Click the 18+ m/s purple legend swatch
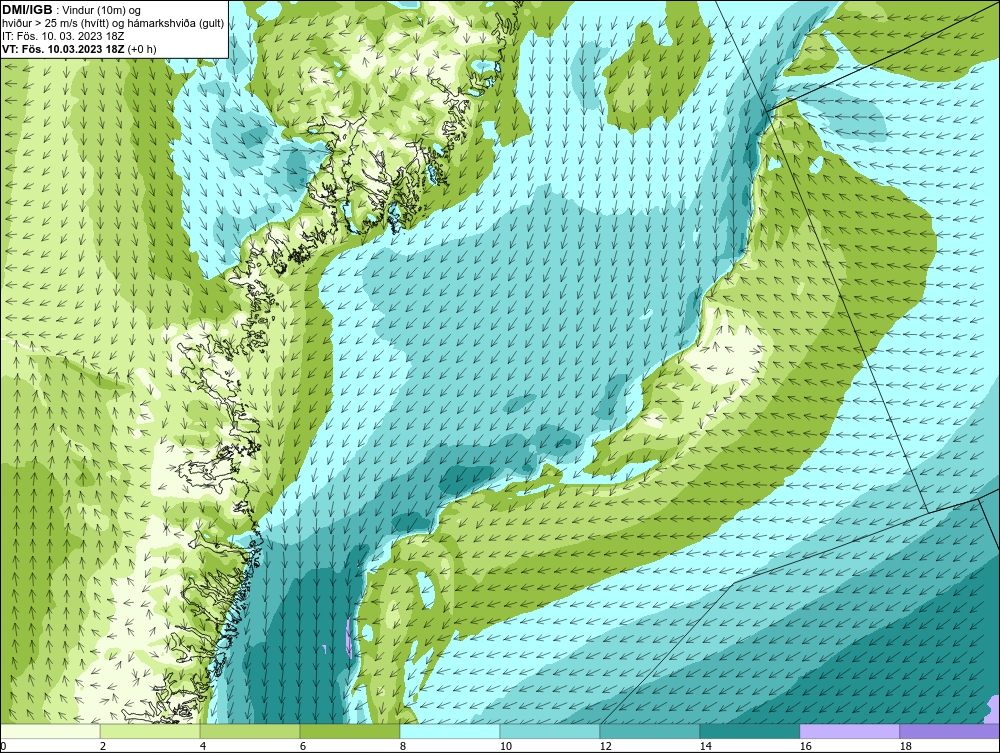 (949, 731)
